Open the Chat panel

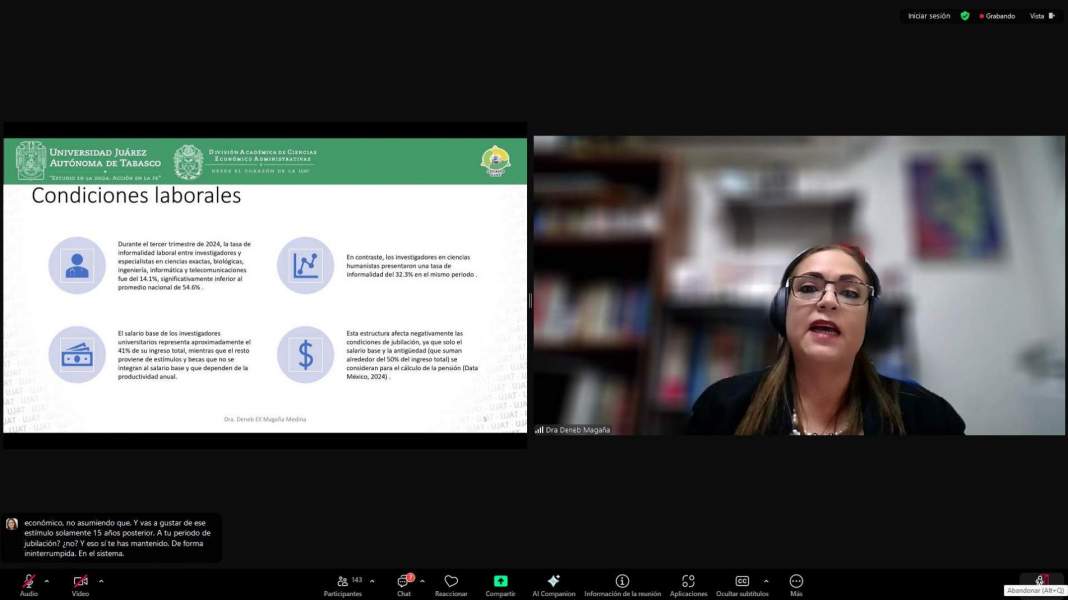point(403,583)
